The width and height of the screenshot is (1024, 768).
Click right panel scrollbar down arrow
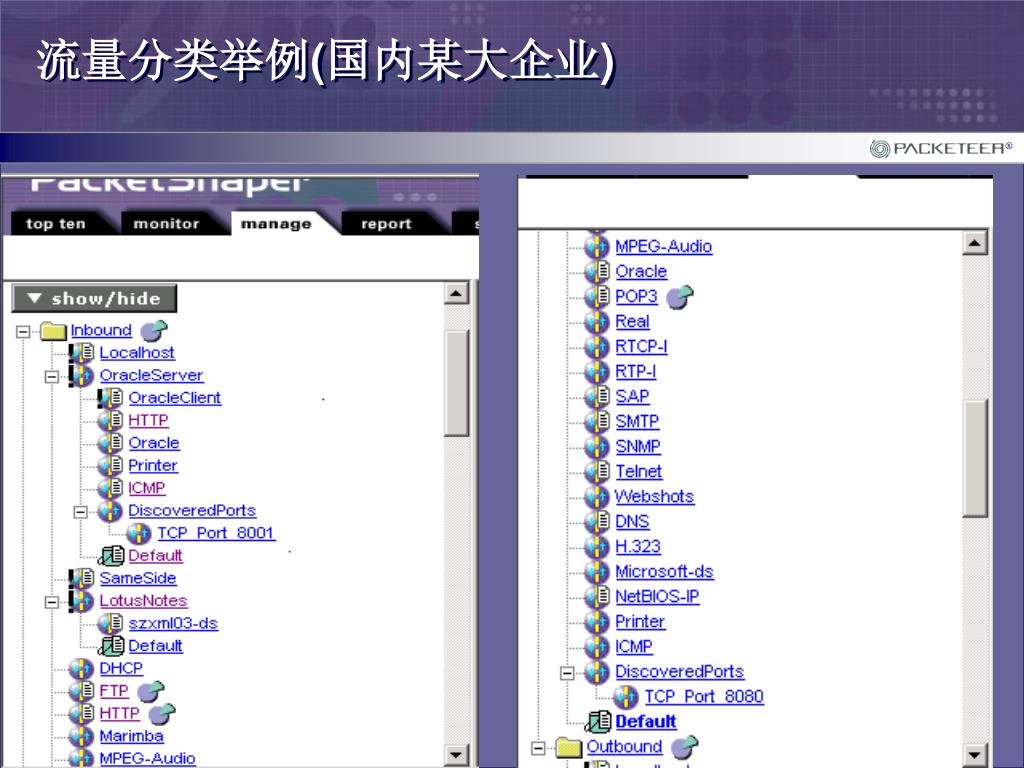click(x=975, y=755)
